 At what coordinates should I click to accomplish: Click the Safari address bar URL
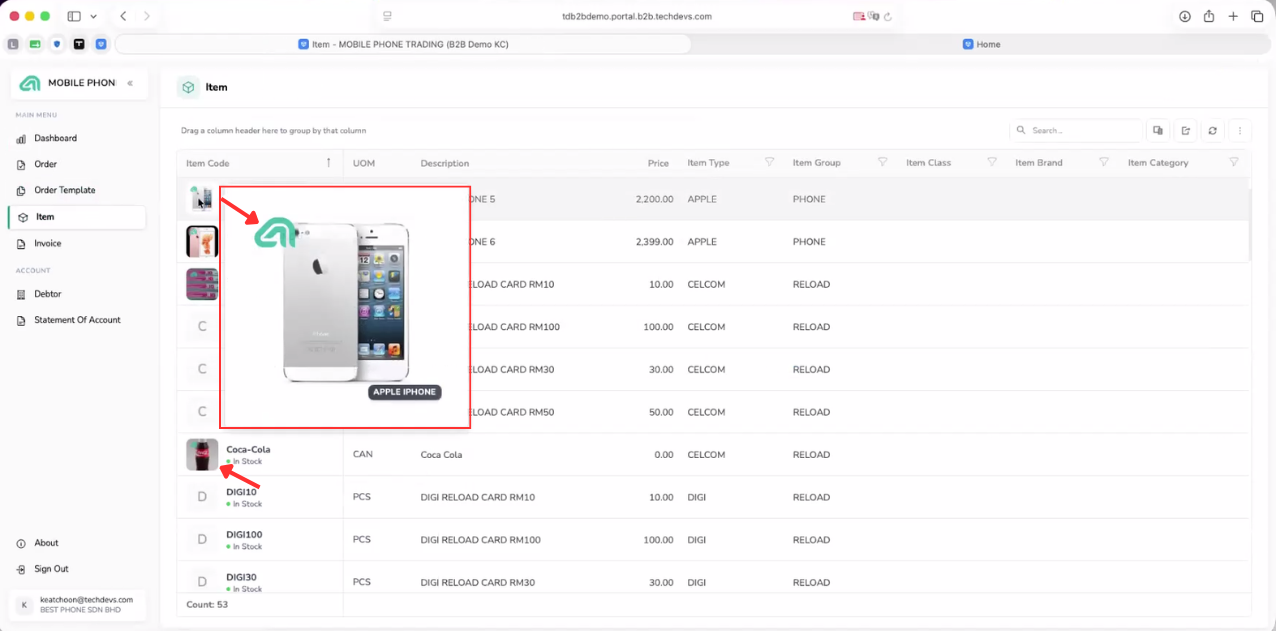tap(637, 16)
